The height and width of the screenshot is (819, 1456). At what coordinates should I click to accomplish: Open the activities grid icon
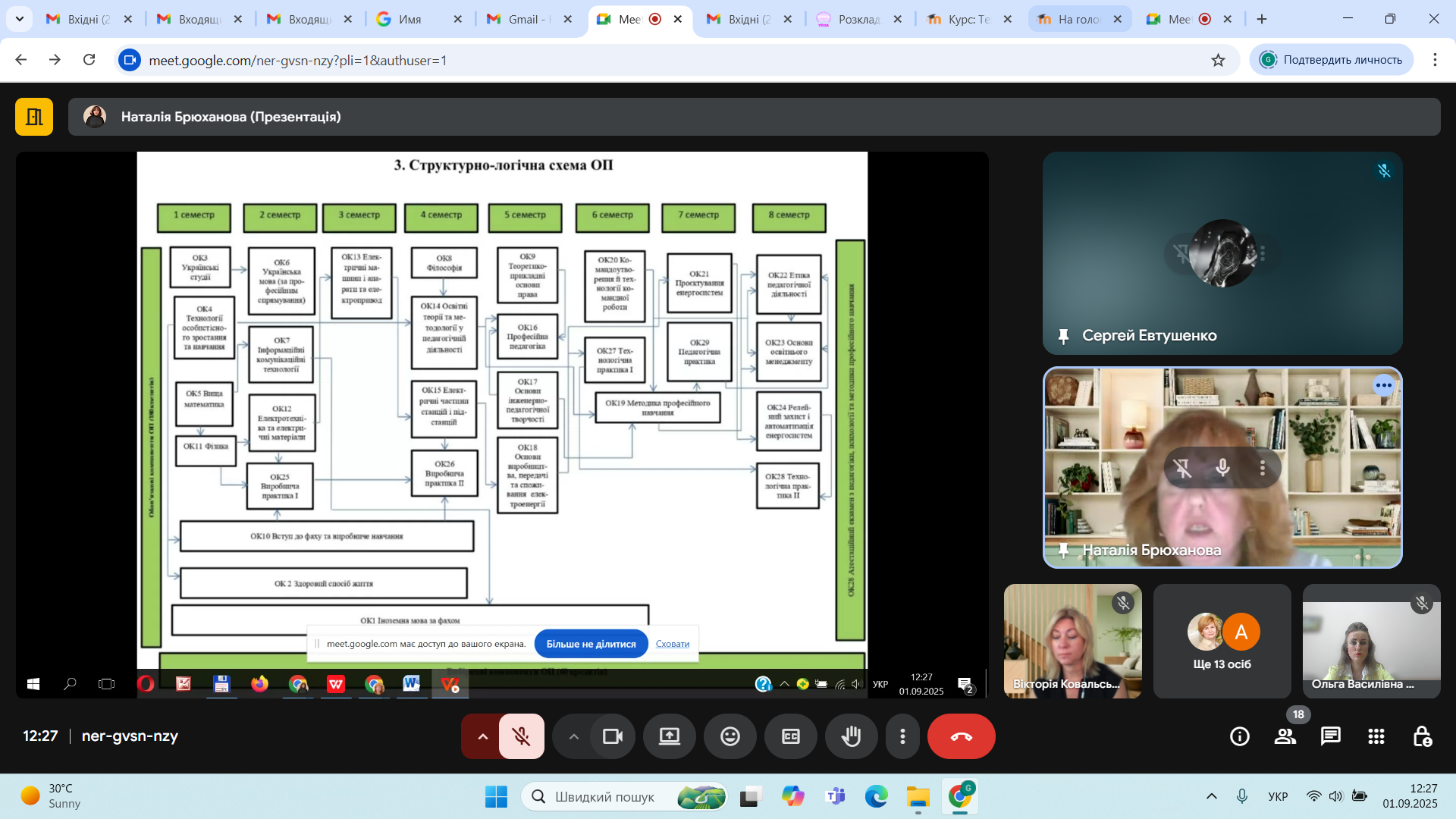click(x=1376, y=736)
